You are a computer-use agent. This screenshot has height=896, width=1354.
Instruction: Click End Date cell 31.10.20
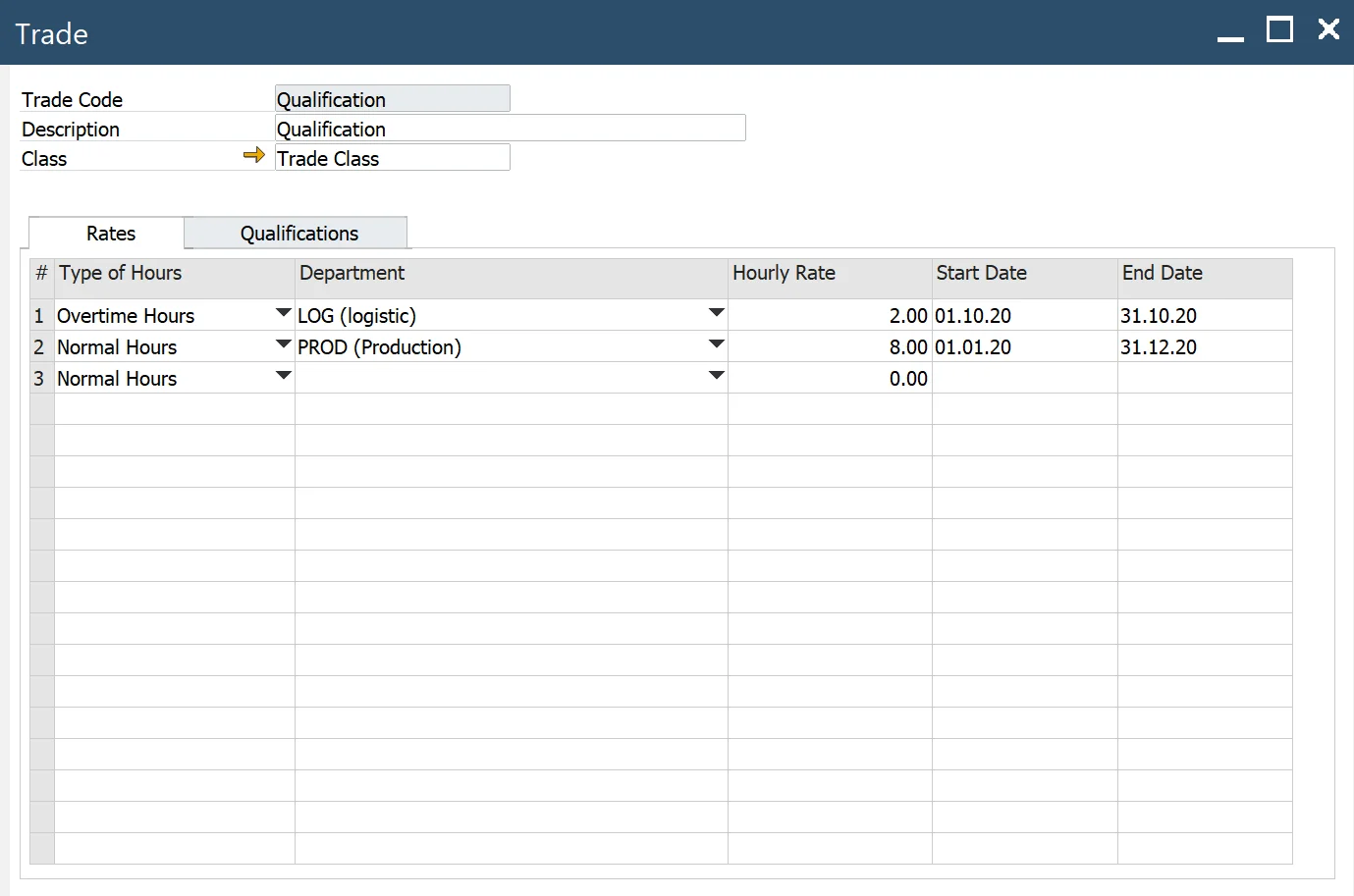1204,316
